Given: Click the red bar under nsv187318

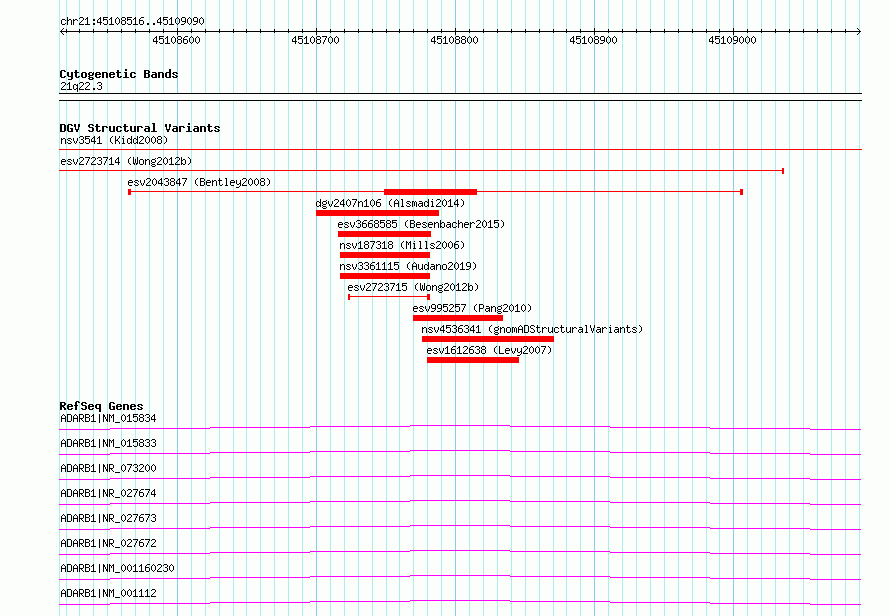Looking at the screenshot, I should pyautogui.click(x=385, y=255).
